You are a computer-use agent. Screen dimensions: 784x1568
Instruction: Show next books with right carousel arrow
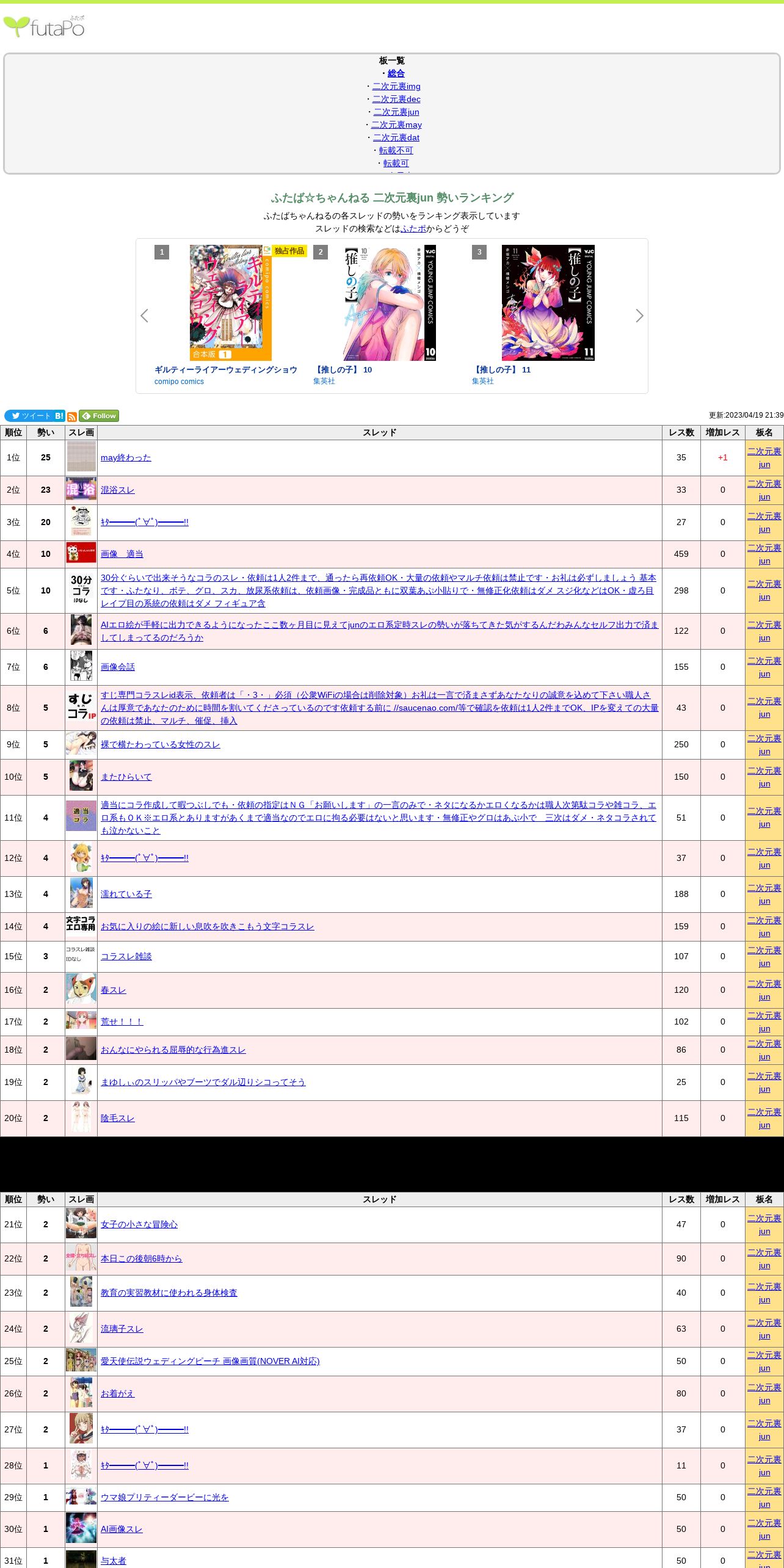pyautogui.click(x=639, y=316)
